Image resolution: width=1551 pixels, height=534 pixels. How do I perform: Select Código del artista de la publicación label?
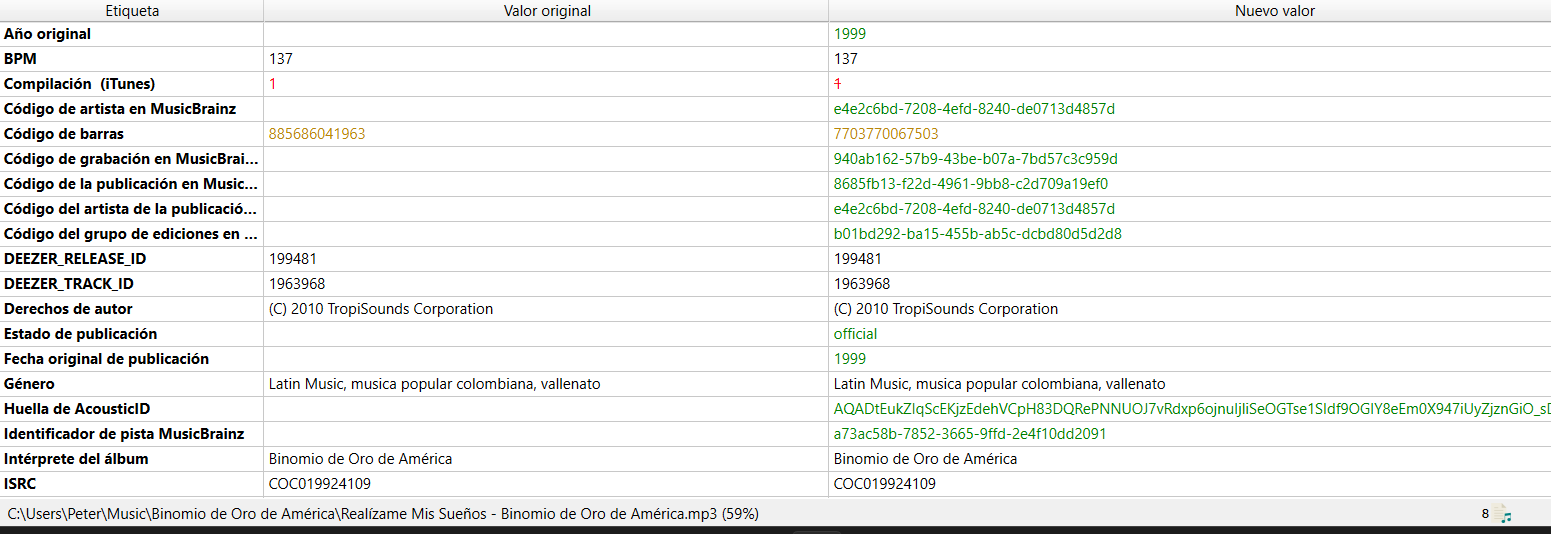pyautogui.click(x=131, y=209)
